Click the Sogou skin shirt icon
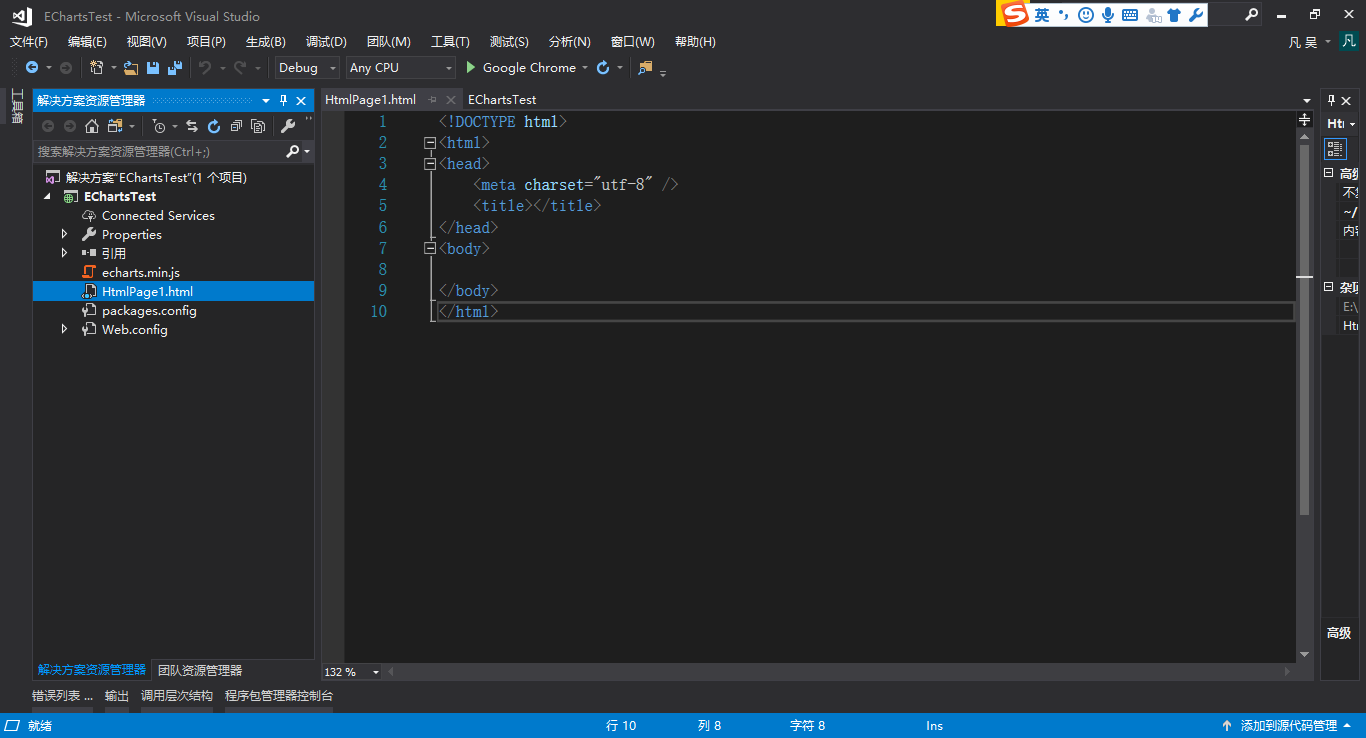1366x738 pixels. pos(1175,15)
